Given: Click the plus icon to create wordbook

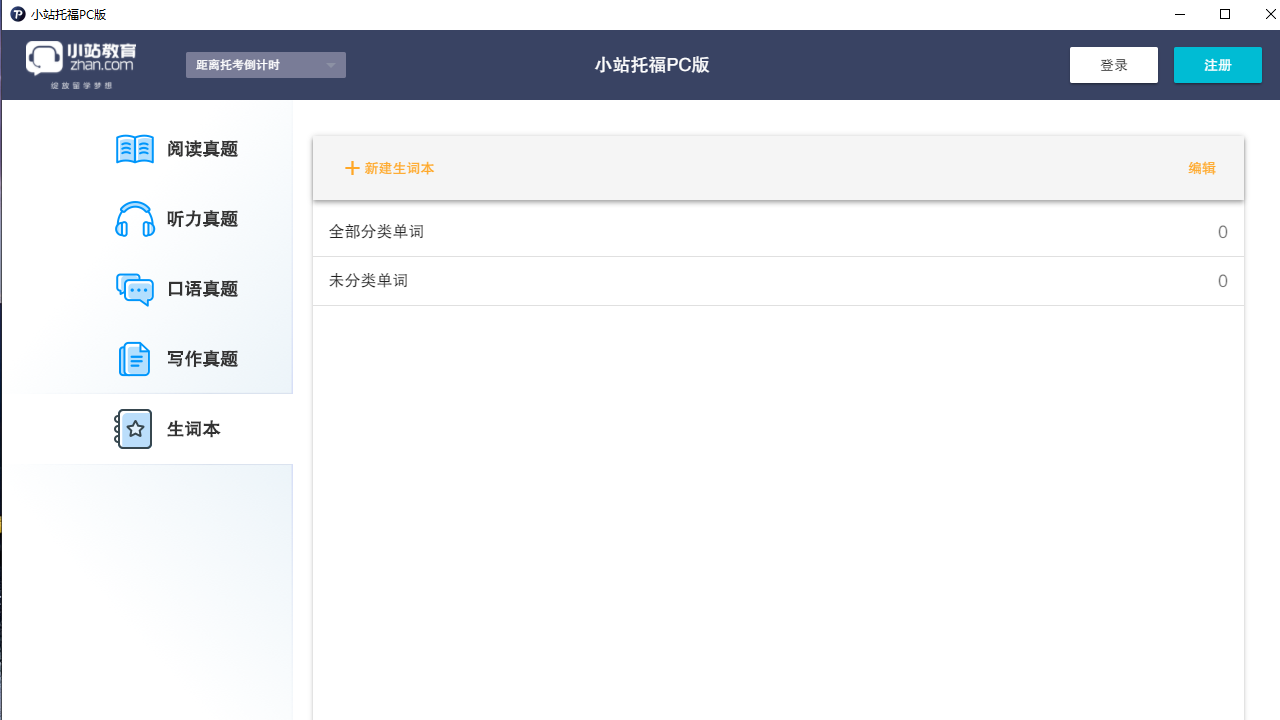Looking at the screenshot, I should click(351, 168).
